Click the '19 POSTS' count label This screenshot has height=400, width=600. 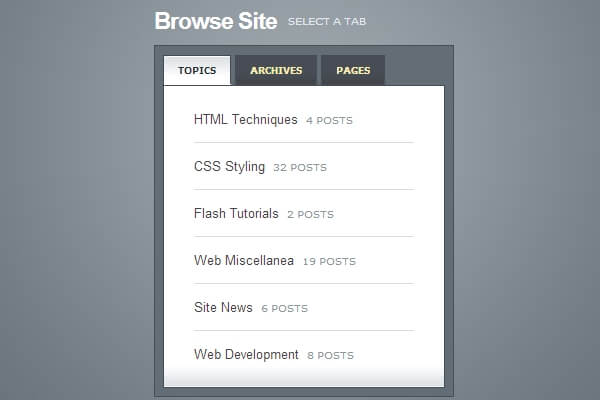(x=328, y=262)
